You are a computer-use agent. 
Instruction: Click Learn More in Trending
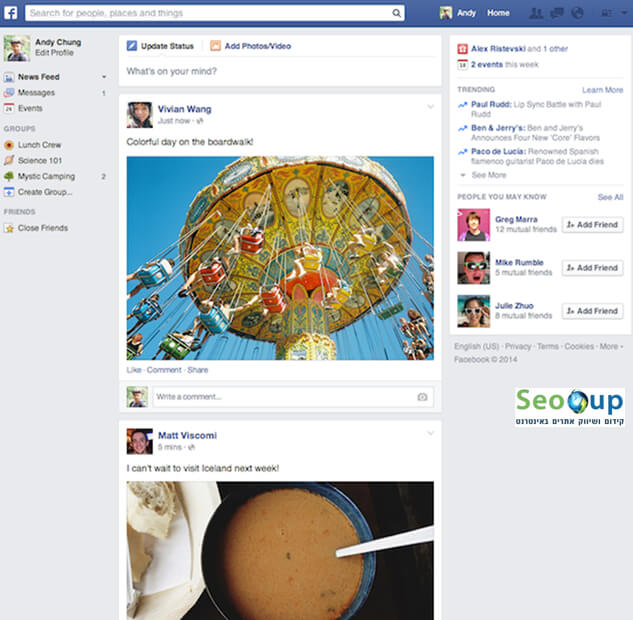[x=603, y=90]
